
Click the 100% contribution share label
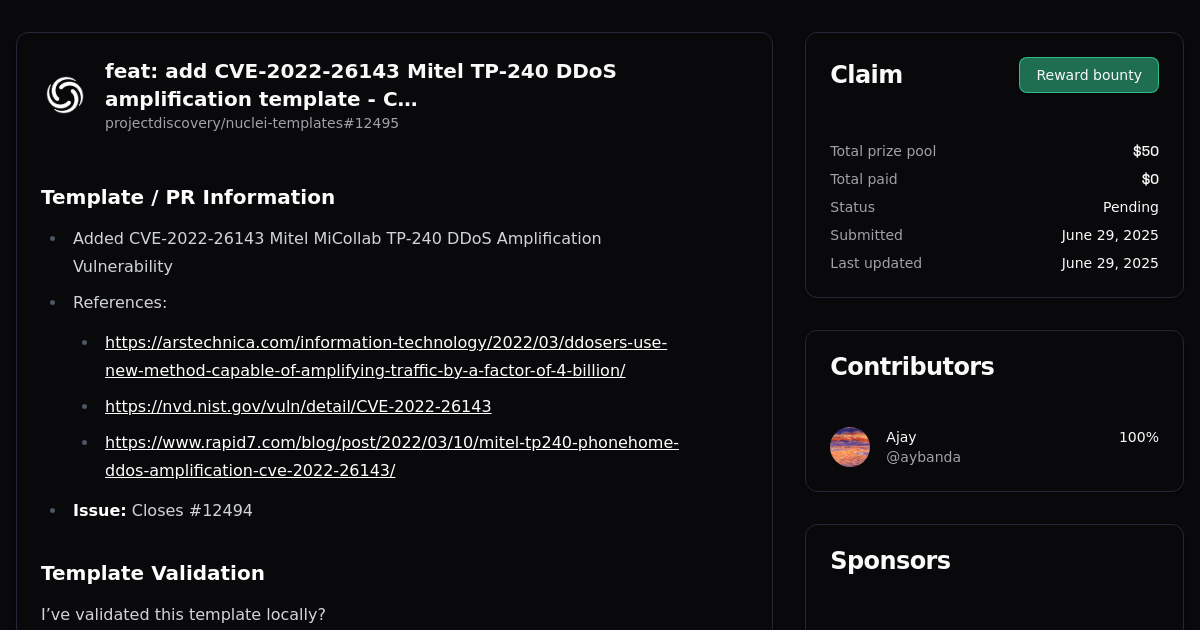(1138, 437)
